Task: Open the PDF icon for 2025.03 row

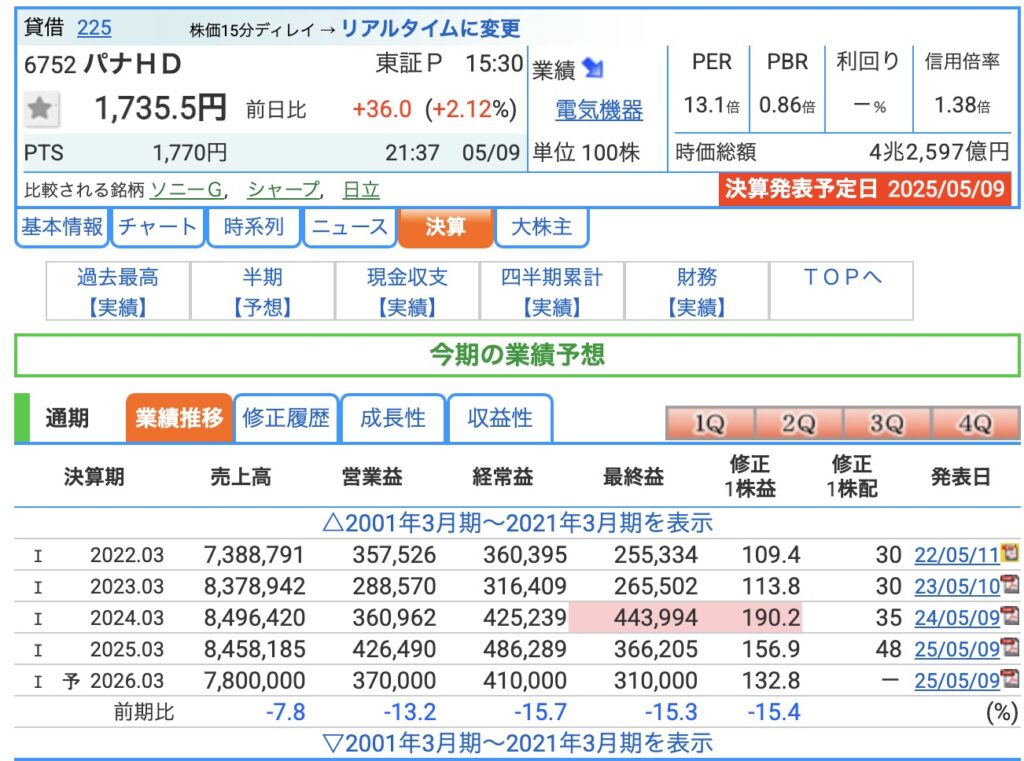Action: tap(1010, 648)
